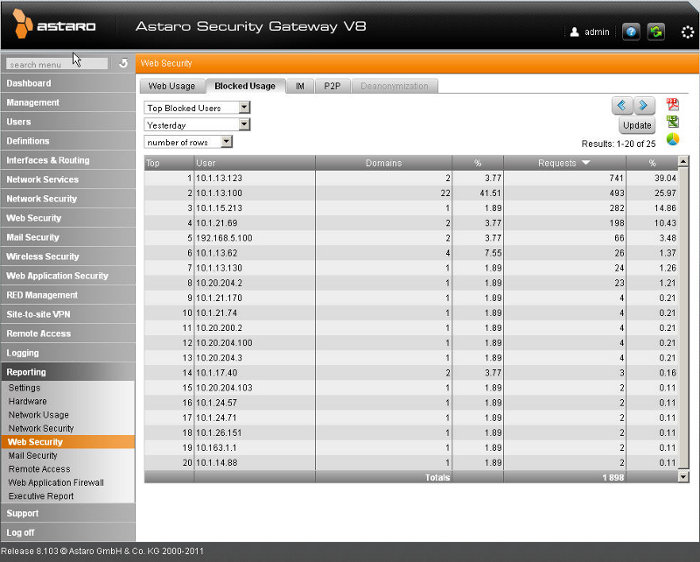
Task: Open Web Application Firewall report
Action: [x=68, y=483]
